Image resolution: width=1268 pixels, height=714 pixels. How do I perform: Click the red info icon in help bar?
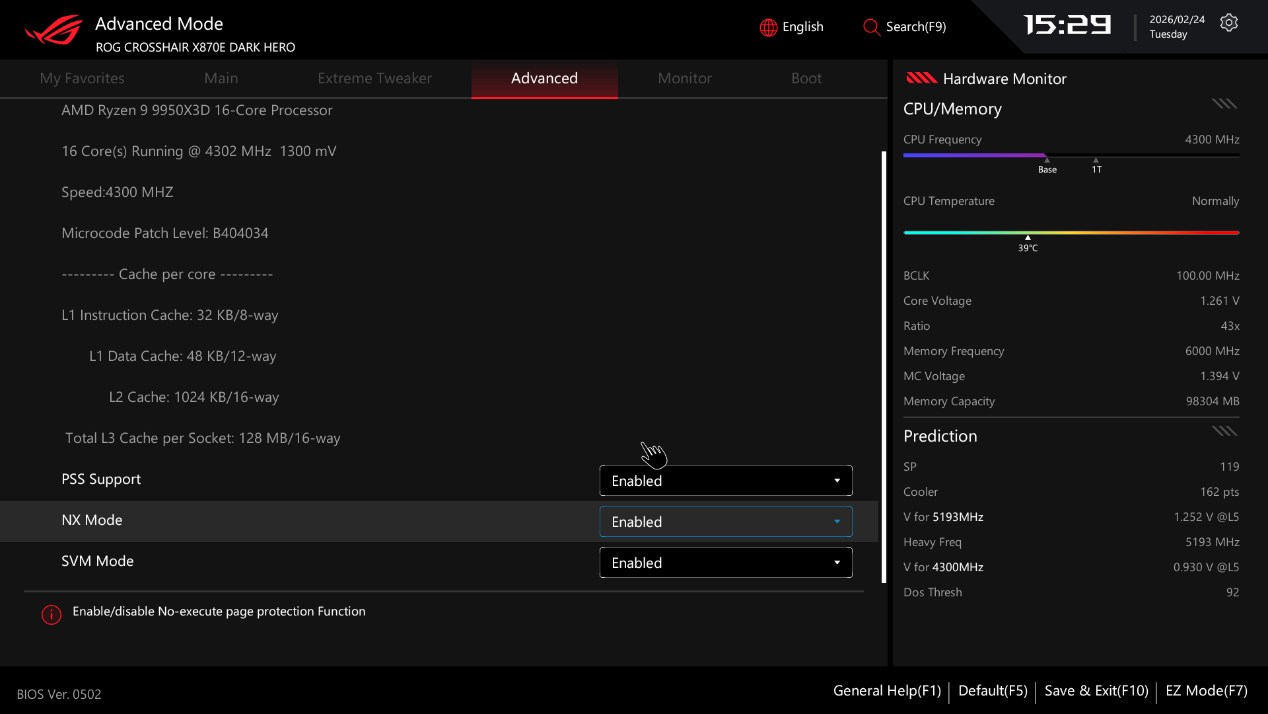click(51, 614)
